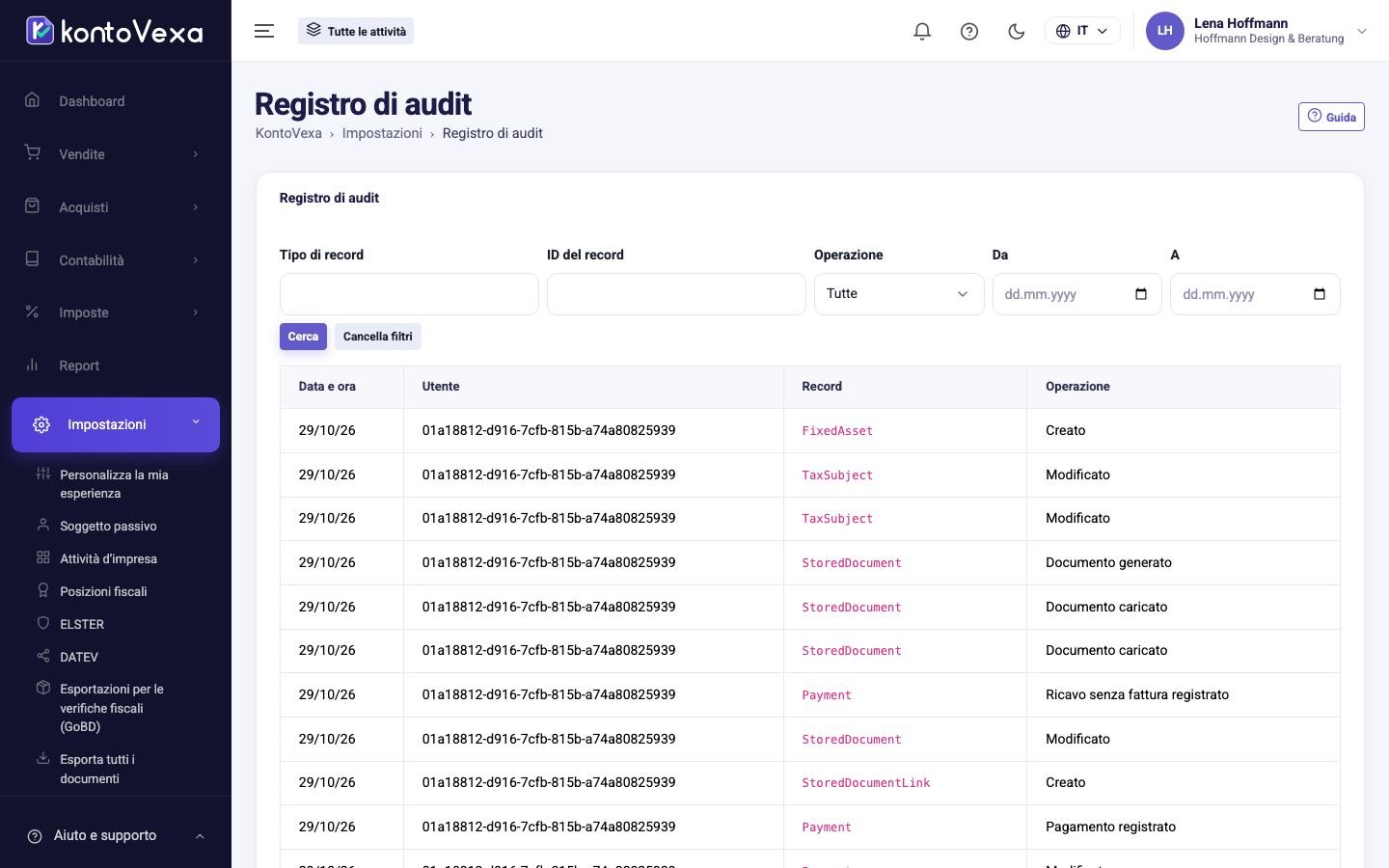Viewport: 1389px width, 868px height.
Task: Expand the Acquisti submenu
Action: 196,207
